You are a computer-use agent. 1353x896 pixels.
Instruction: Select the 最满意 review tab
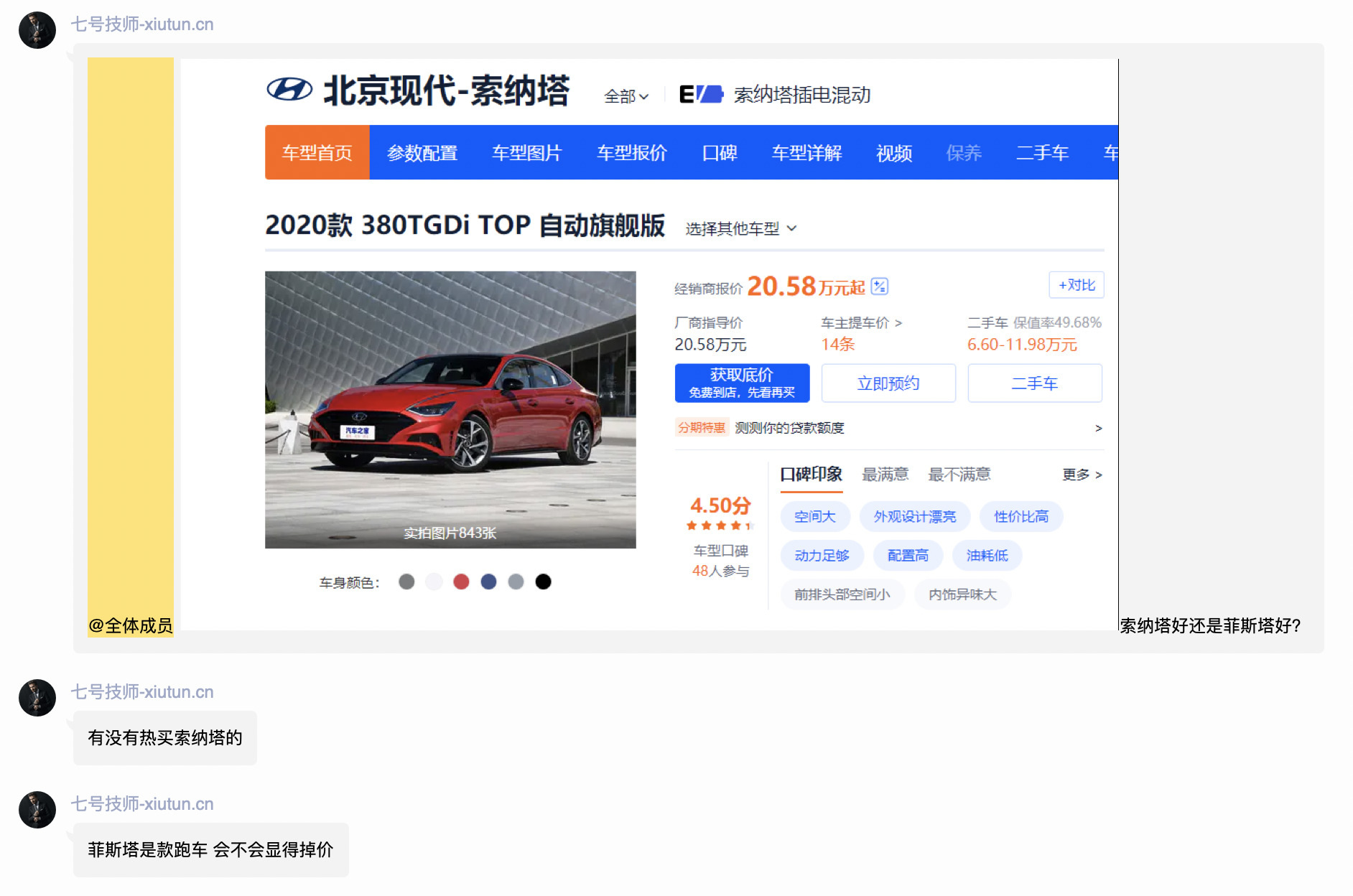click(885, 475)
